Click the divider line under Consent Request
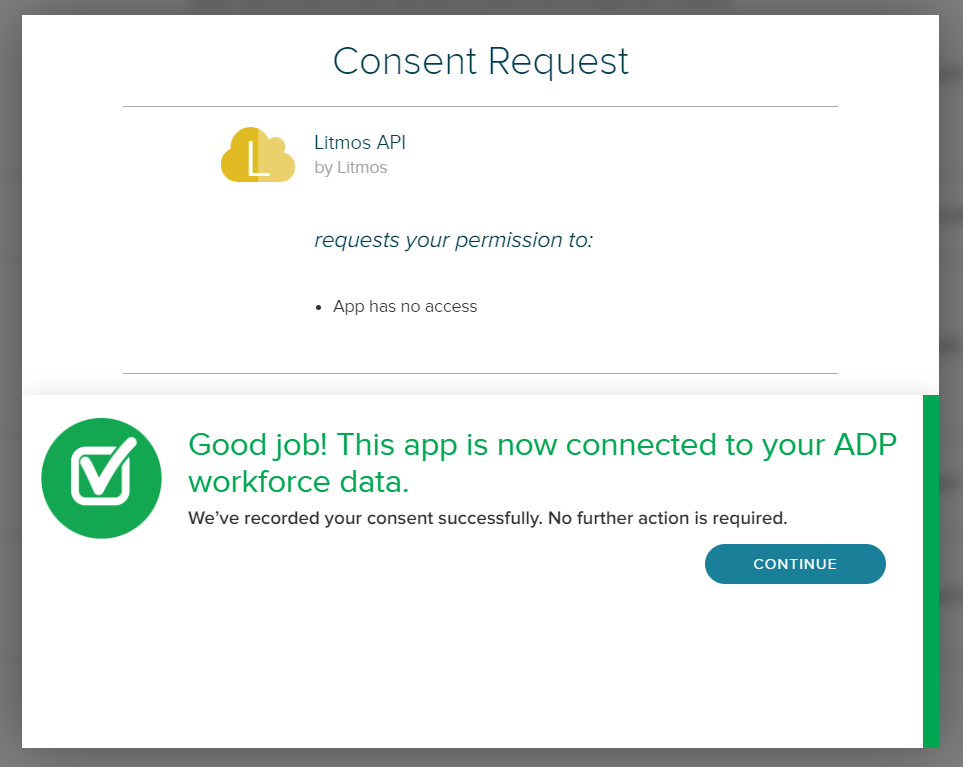 coord(480,107)
